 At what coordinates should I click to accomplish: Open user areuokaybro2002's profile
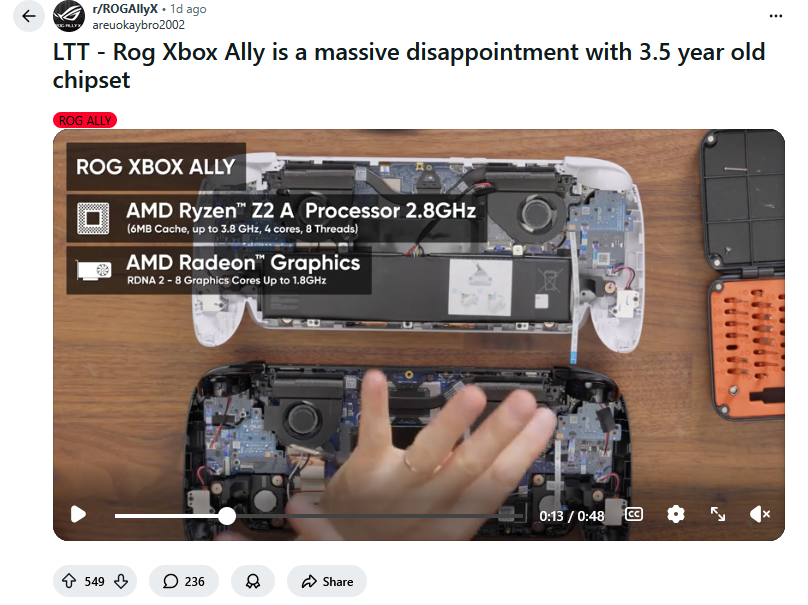point(139,25)
